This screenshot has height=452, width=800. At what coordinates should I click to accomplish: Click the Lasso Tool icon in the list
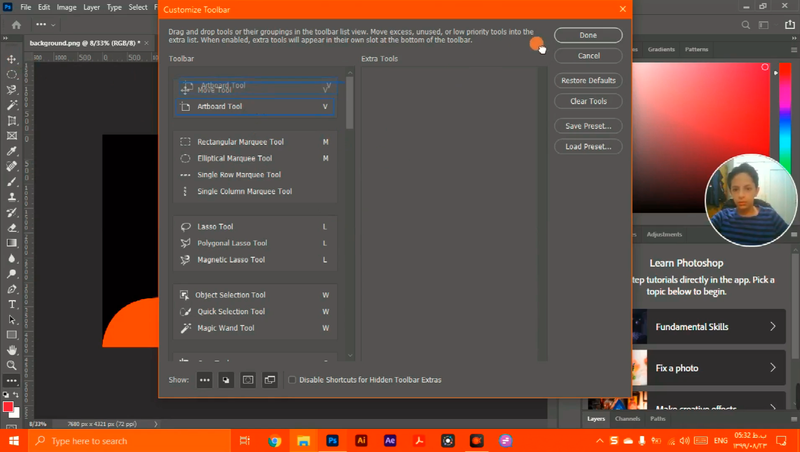coord(186,227)
